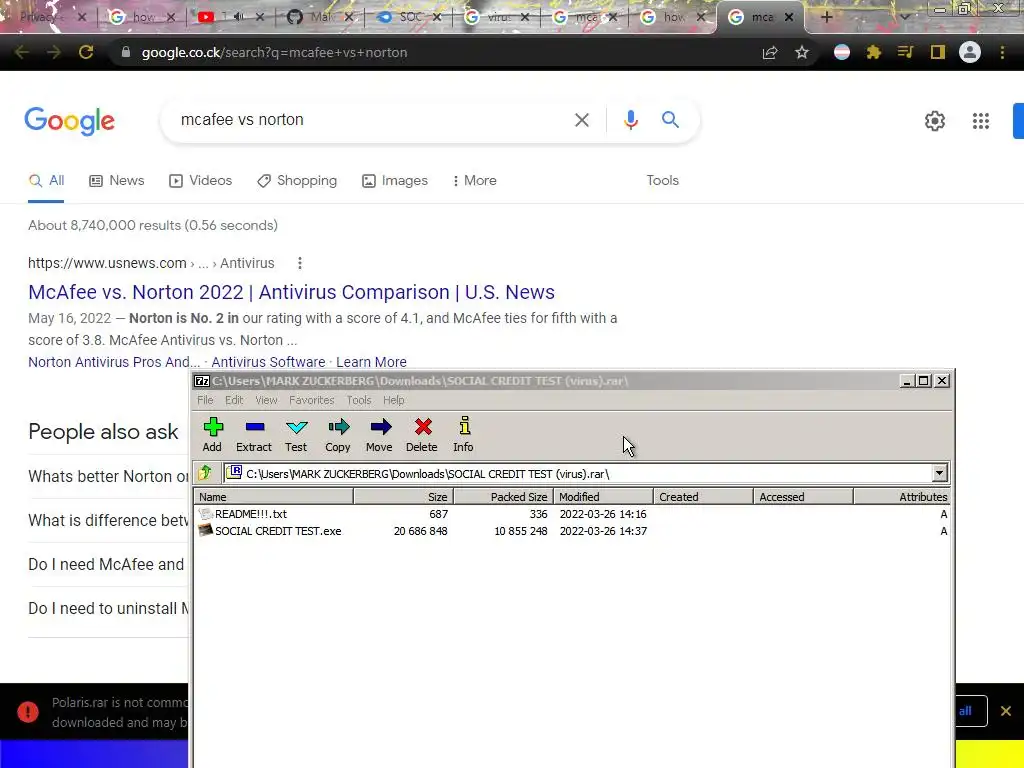Open Chrome side panel icon
The width and height of the screenshot is (1024, 768).
pos(938,52)
